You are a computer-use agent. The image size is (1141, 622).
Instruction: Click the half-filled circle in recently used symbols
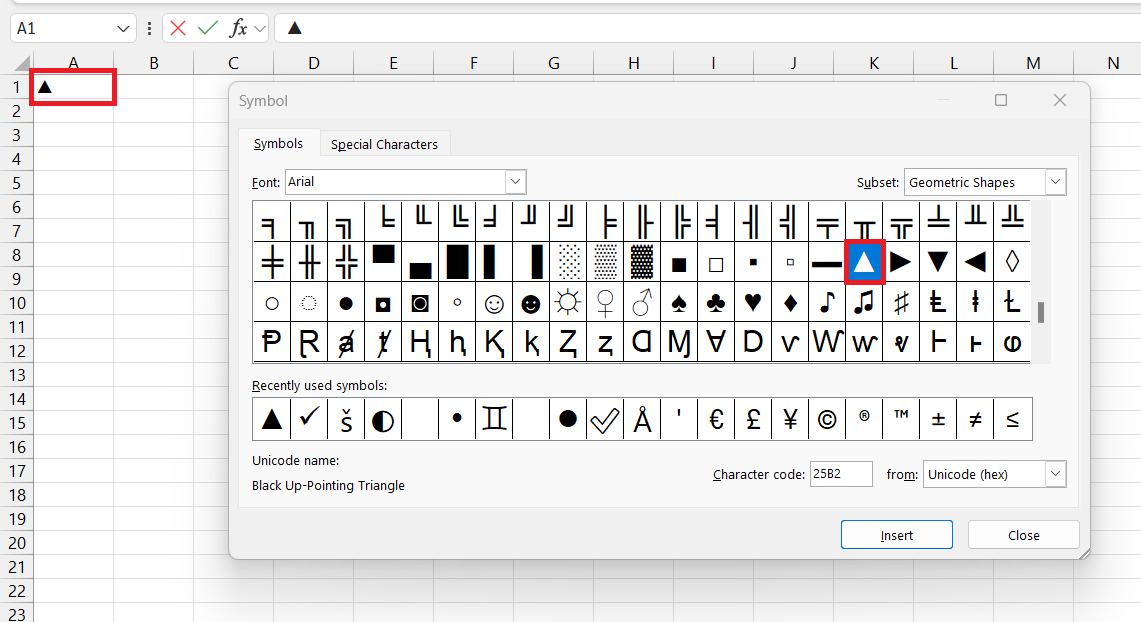383,418
